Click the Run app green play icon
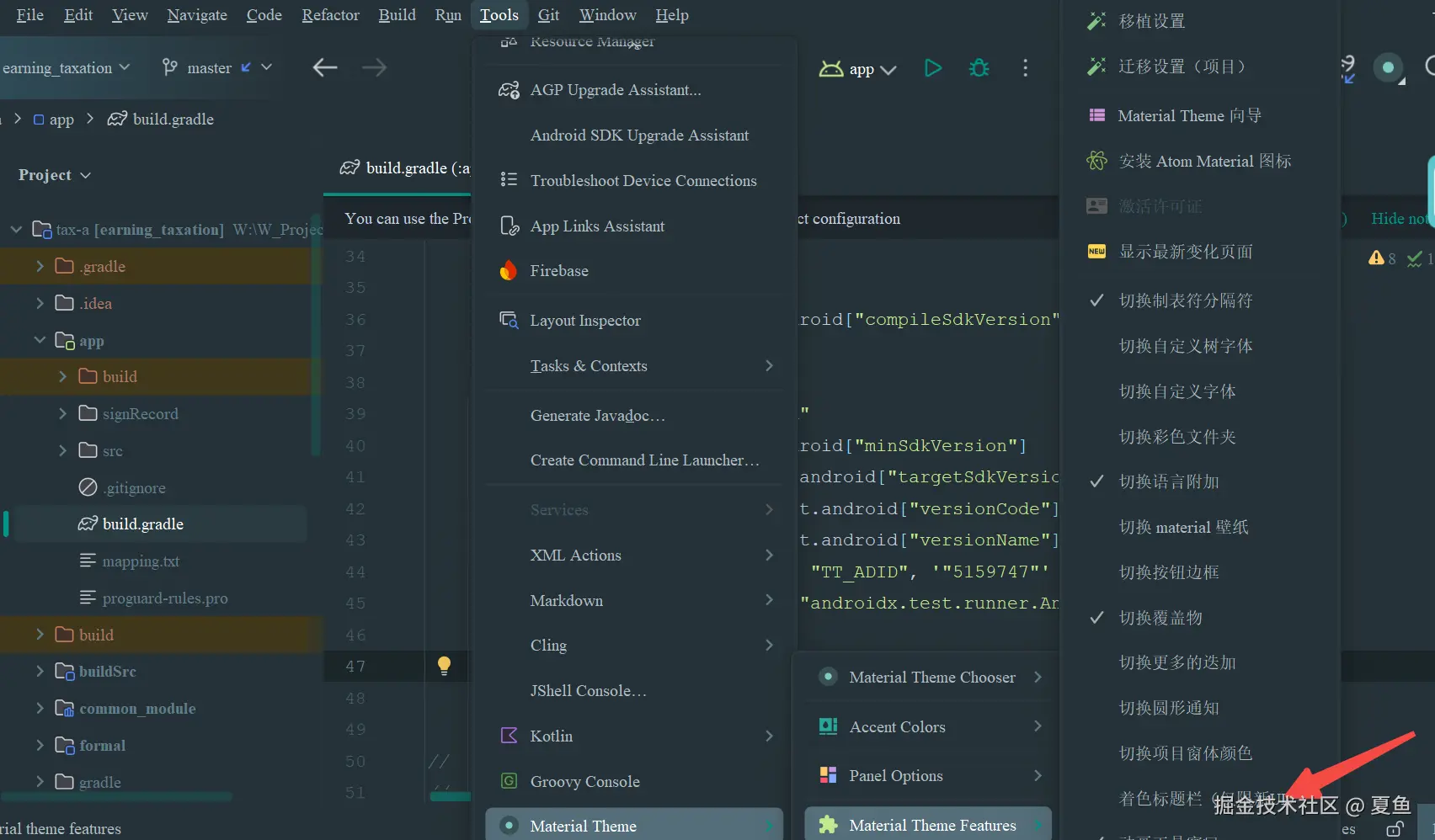 932,68
